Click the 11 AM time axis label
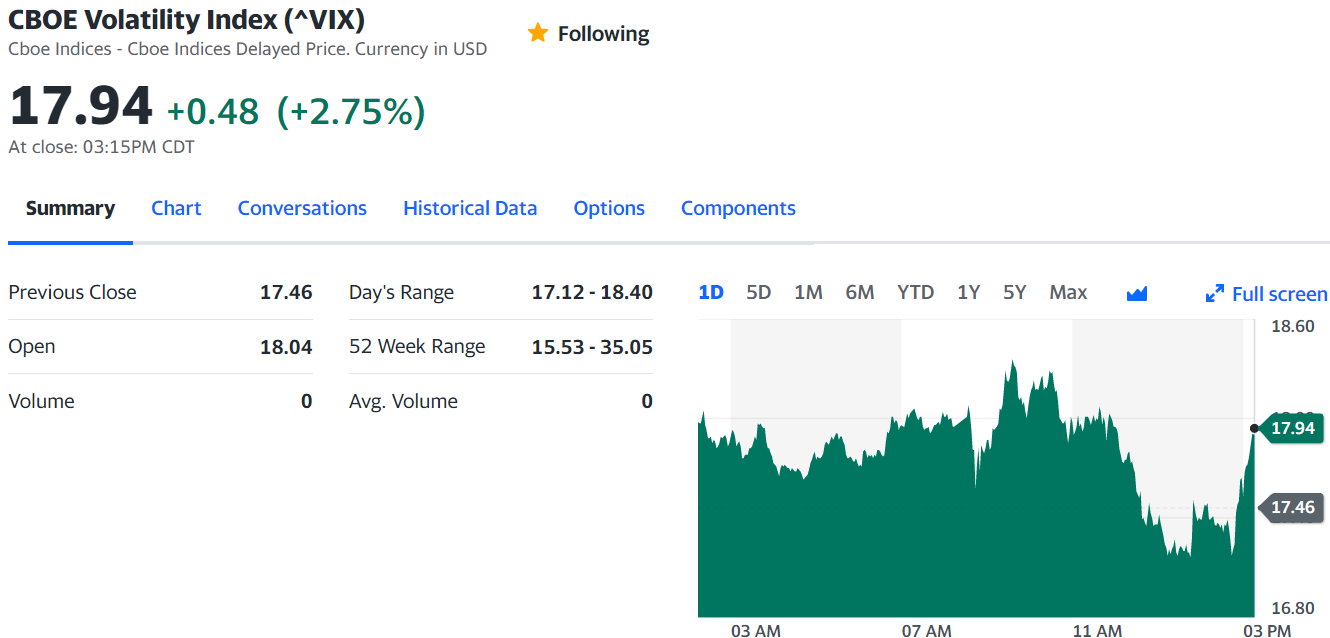 coord(1097,630)
